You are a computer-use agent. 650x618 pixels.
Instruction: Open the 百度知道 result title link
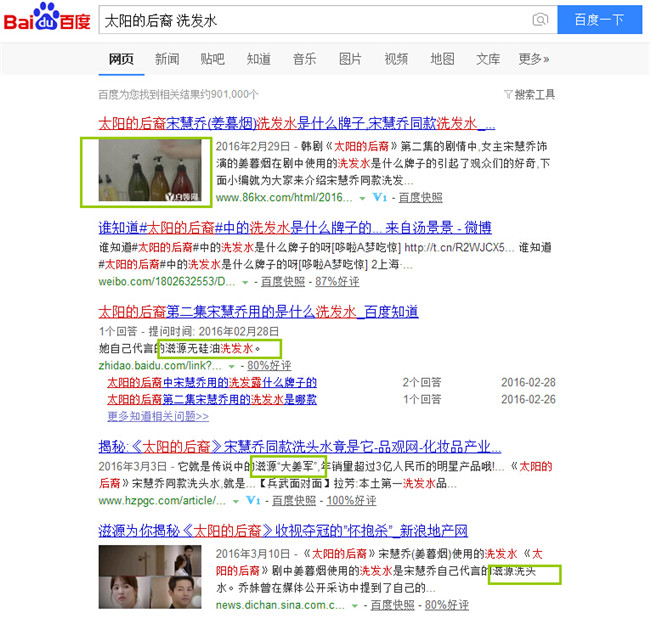[x=258, y=313]
